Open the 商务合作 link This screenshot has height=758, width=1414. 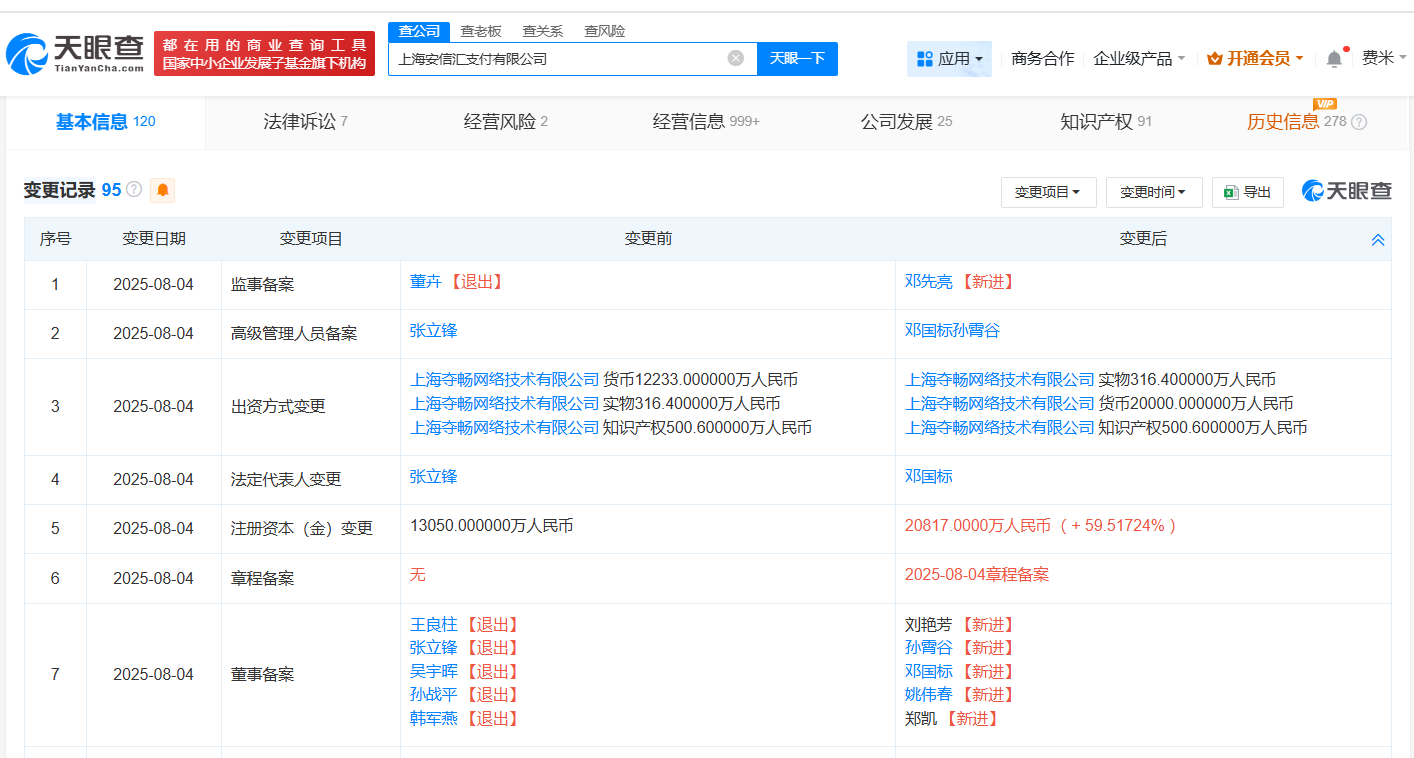tap(1043, 59)
